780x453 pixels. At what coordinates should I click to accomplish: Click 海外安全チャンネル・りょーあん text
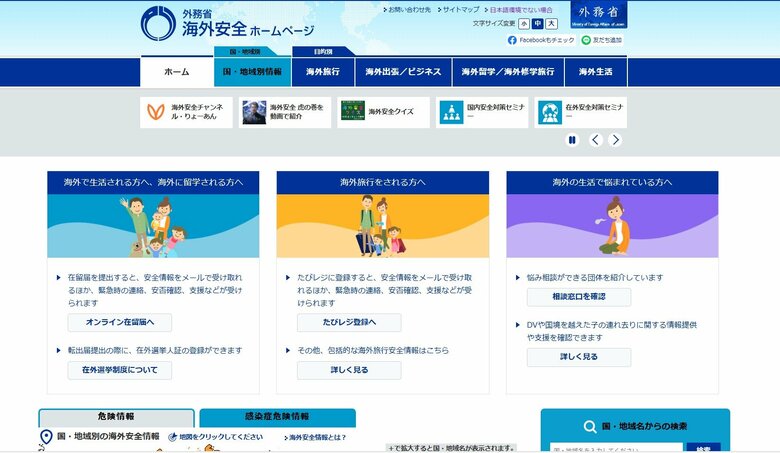pos(197,112)
